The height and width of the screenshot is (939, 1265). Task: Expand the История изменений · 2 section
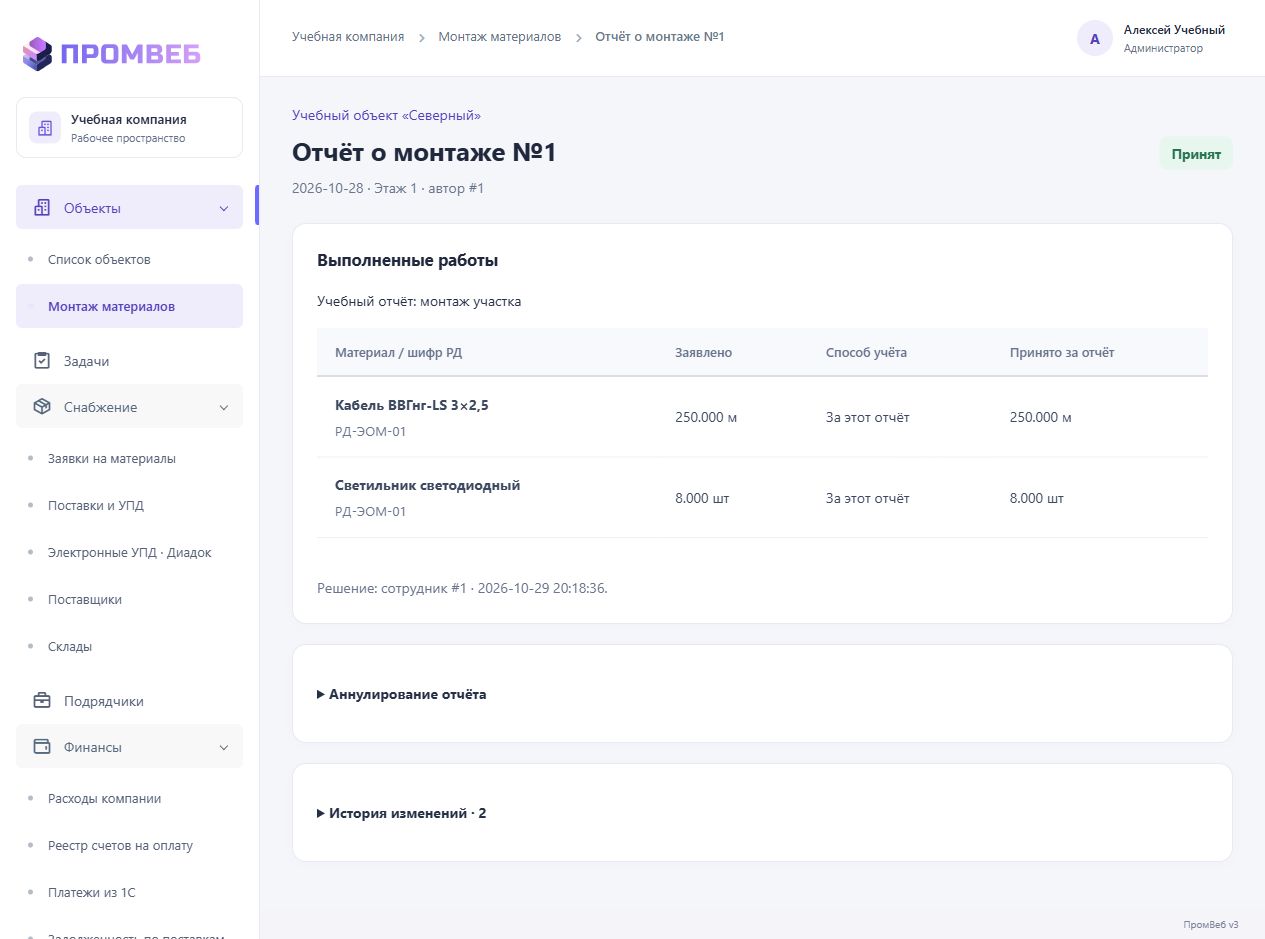pyautogui.click(x=402, y=813)
